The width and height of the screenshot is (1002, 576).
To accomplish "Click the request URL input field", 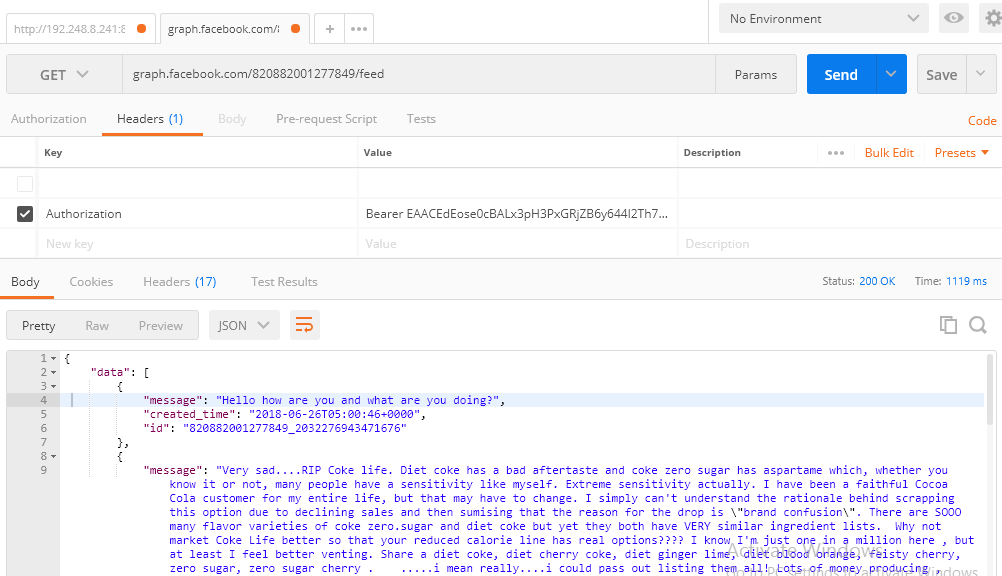I will (x=419, y=74).
